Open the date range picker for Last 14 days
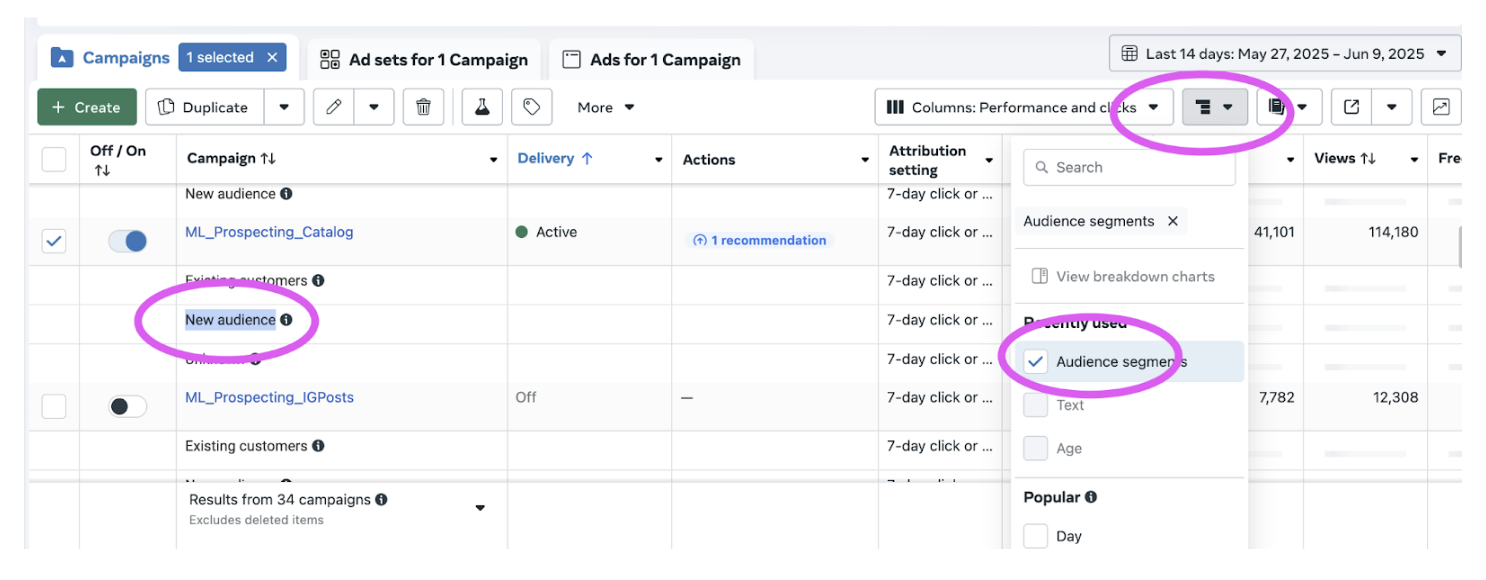 tap(1285, 54)
